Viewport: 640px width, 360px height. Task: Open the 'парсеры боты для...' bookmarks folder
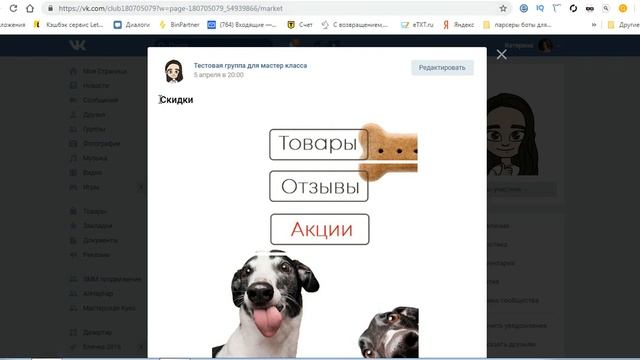[517, 25]
